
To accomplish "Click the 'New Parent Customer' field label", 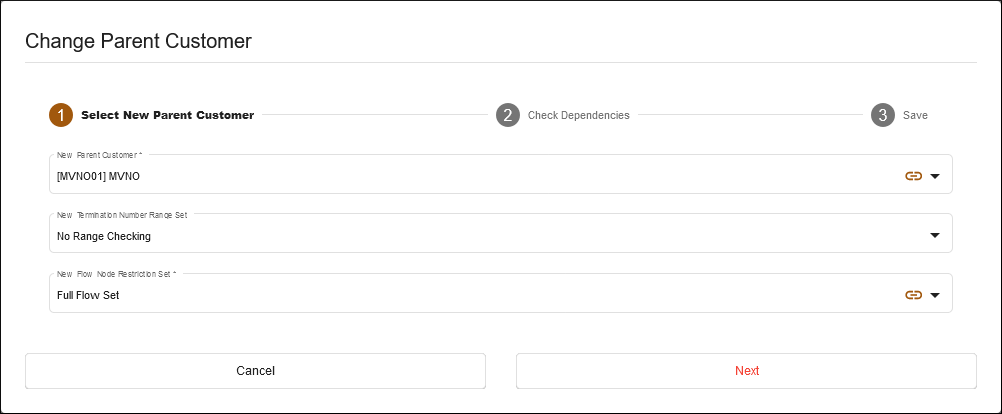I will tap(100, 155).
